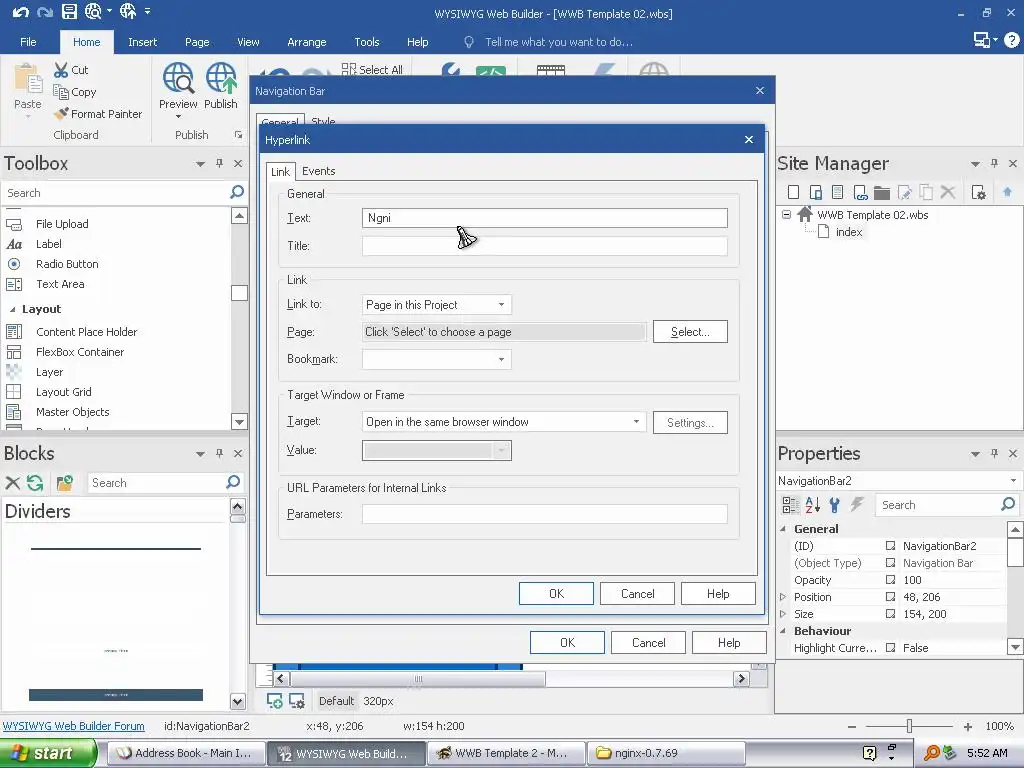Click the Cut scissors icon
1024x768 pixels.
tap(61, 69)
